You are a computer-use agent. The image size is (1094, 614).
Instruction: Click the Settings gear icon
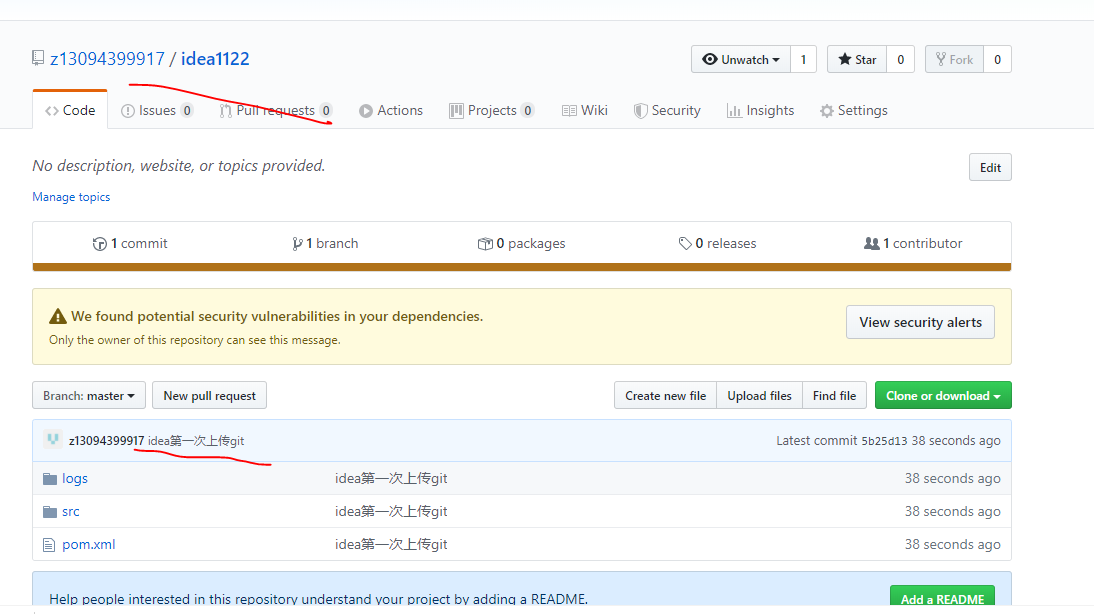[x=827, y=111]
